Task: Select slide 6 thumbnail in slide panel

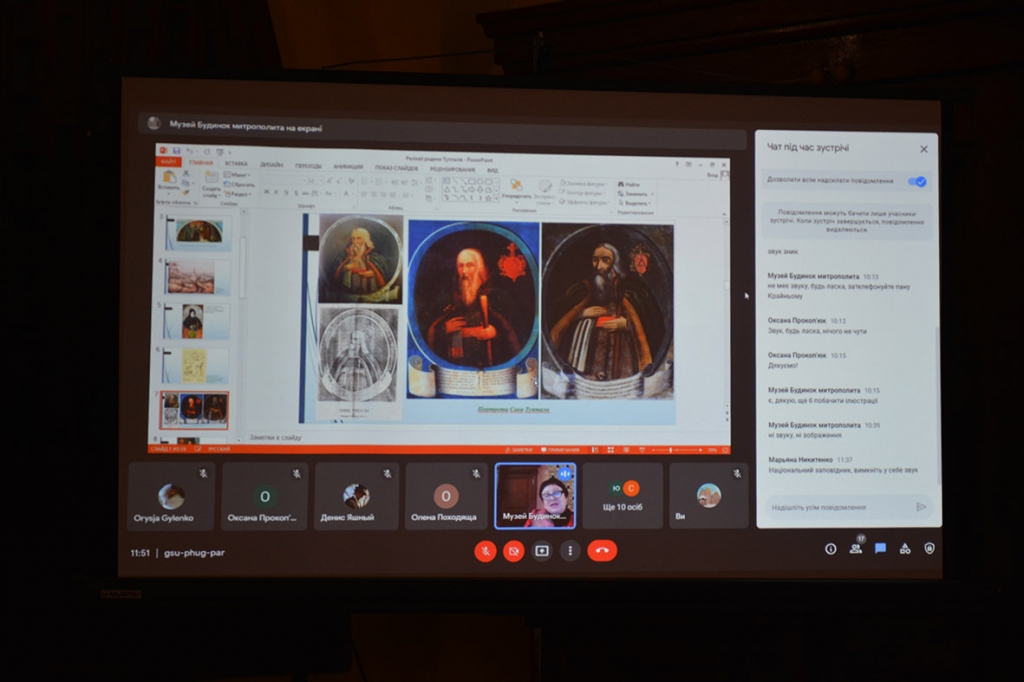Action: click(x=195, y=366)
